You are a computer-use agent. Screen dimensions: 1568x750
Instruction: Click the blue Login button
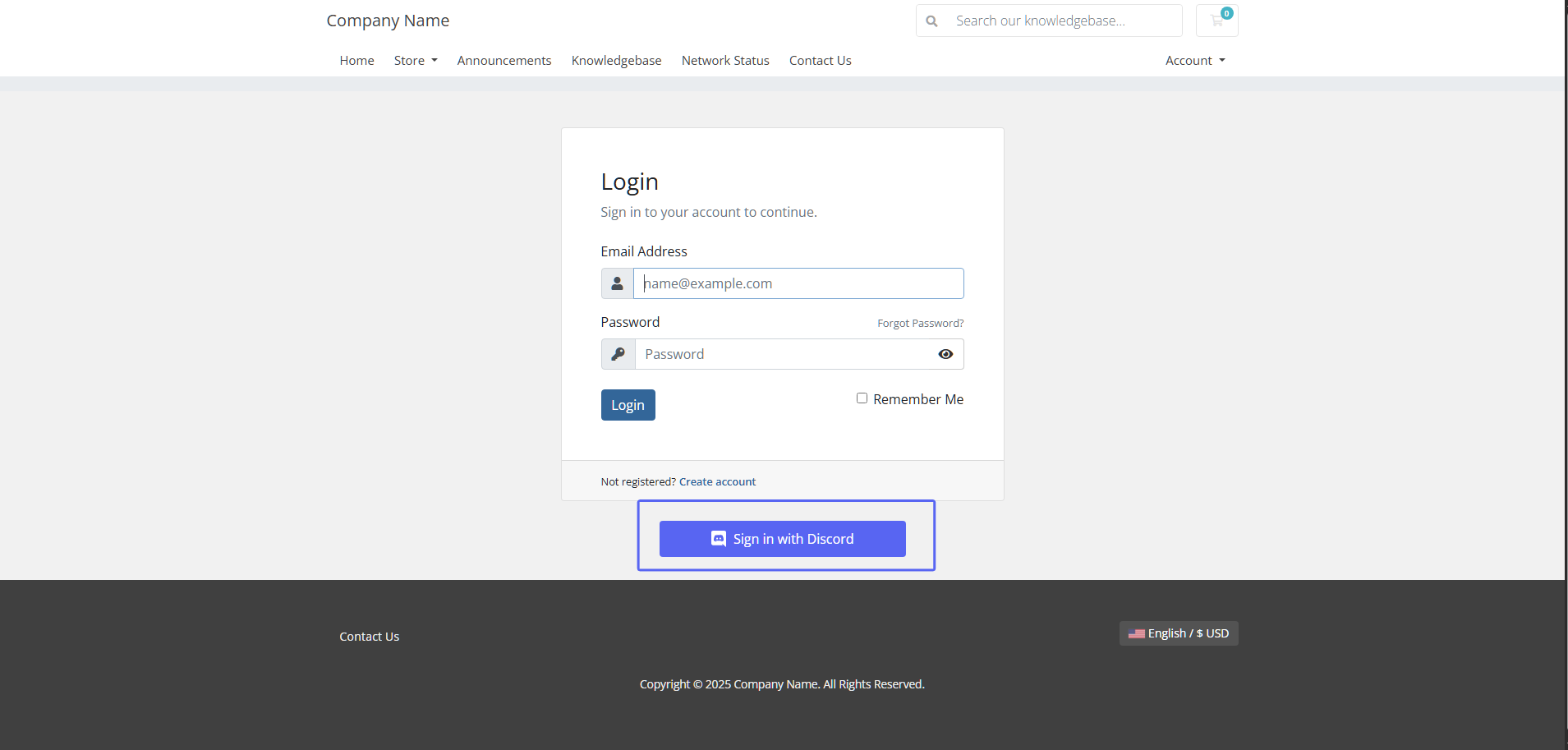pyautogui.click(x=628, y=405)
